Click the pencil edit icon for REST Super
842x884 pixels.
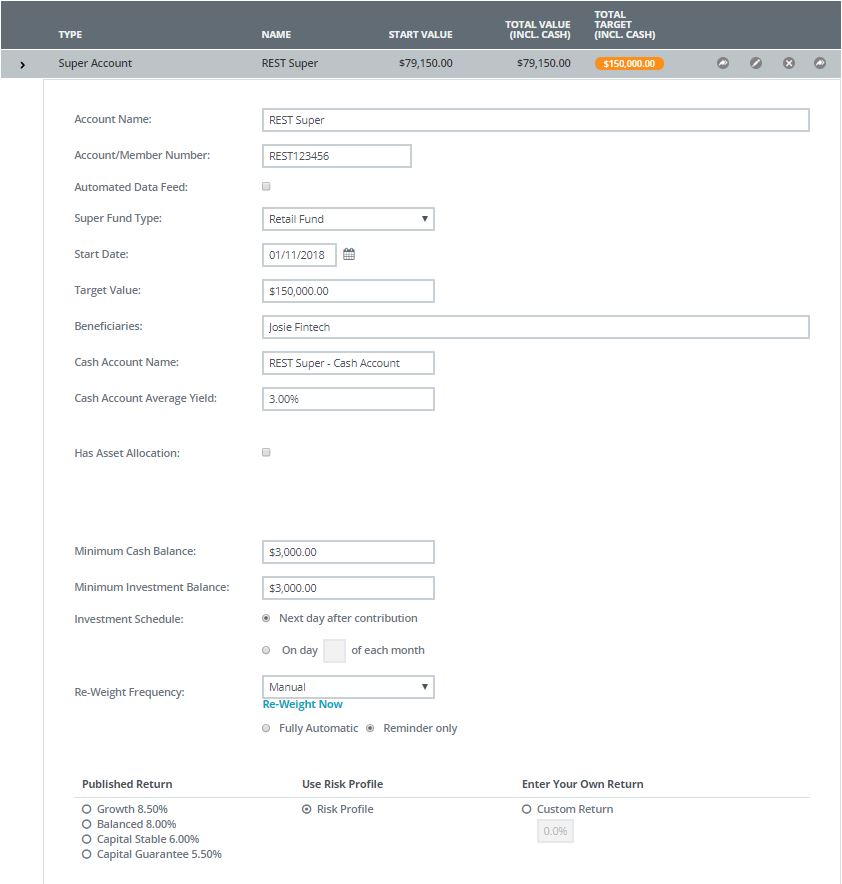756,63
